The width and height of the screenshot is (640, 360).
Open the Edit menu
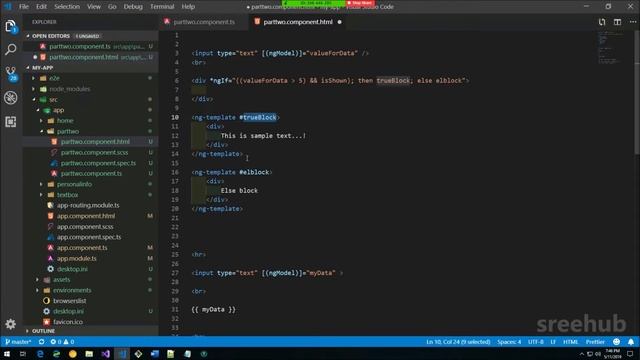point(41,7)
